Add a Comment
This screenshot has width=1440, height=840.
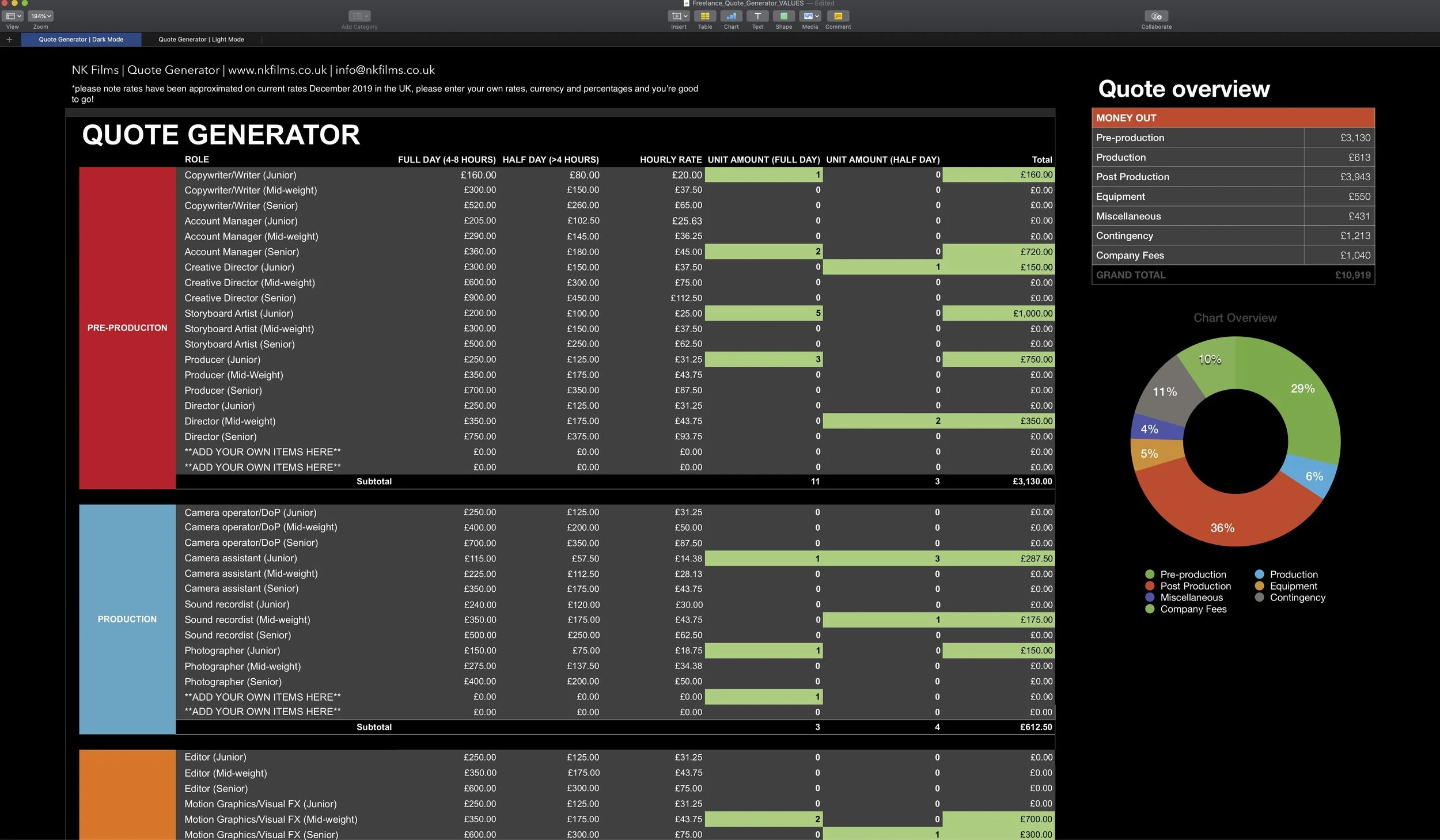tap(838, 16)
